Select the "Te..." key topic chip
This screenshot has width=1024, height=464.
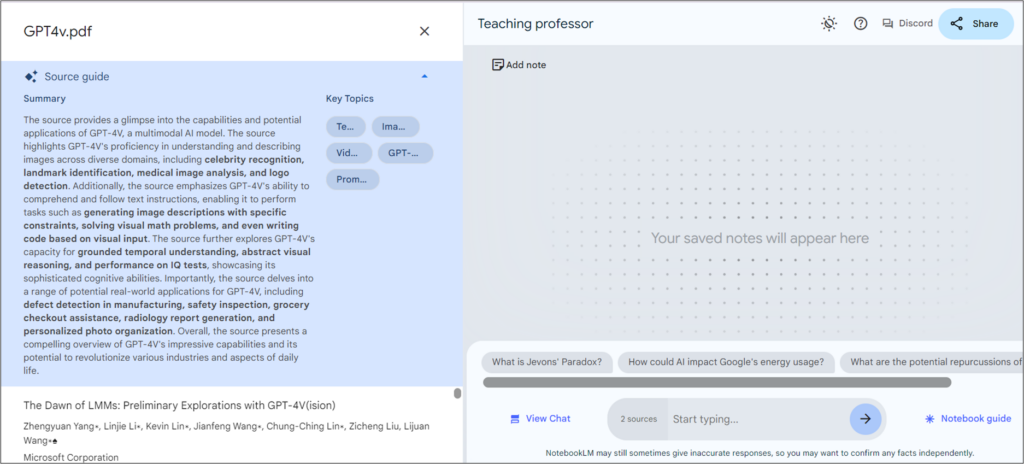click(345, 127)
